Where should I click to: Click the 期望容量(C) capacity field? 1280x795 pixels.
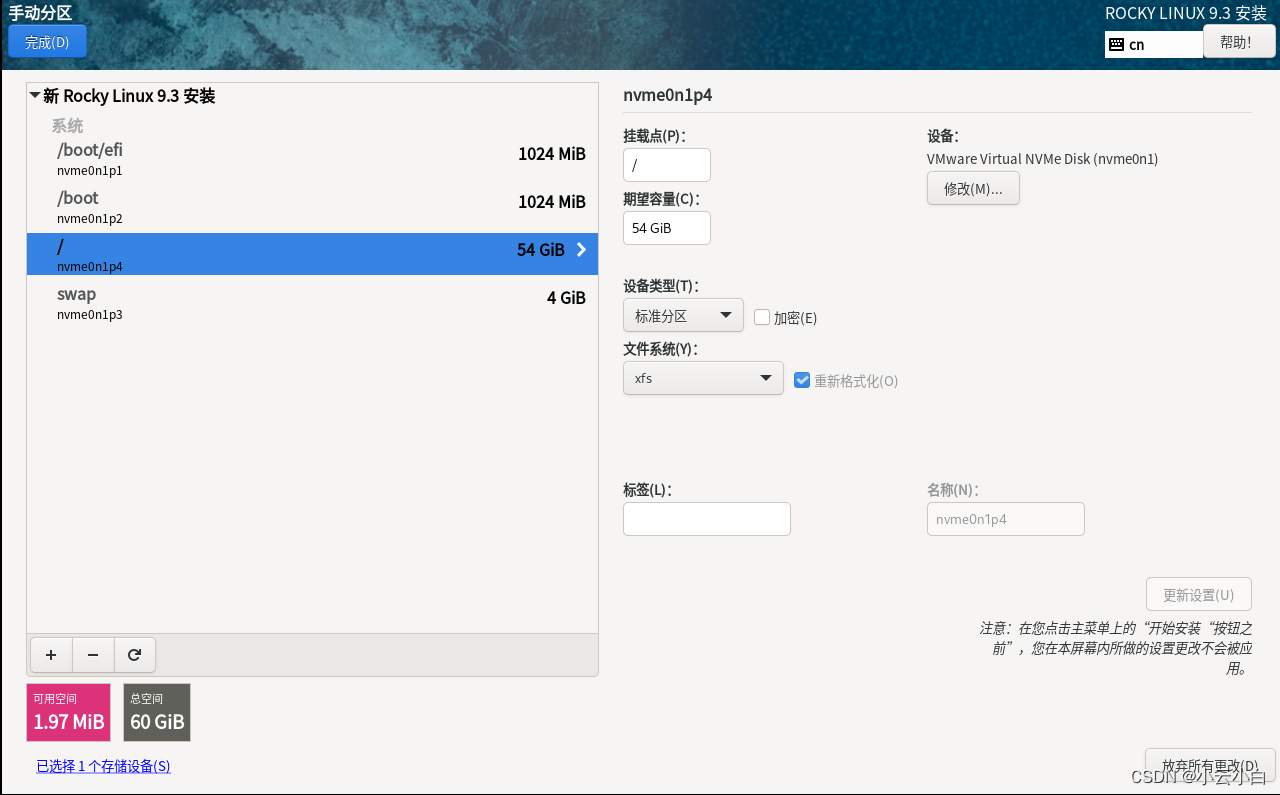[667, 228]
